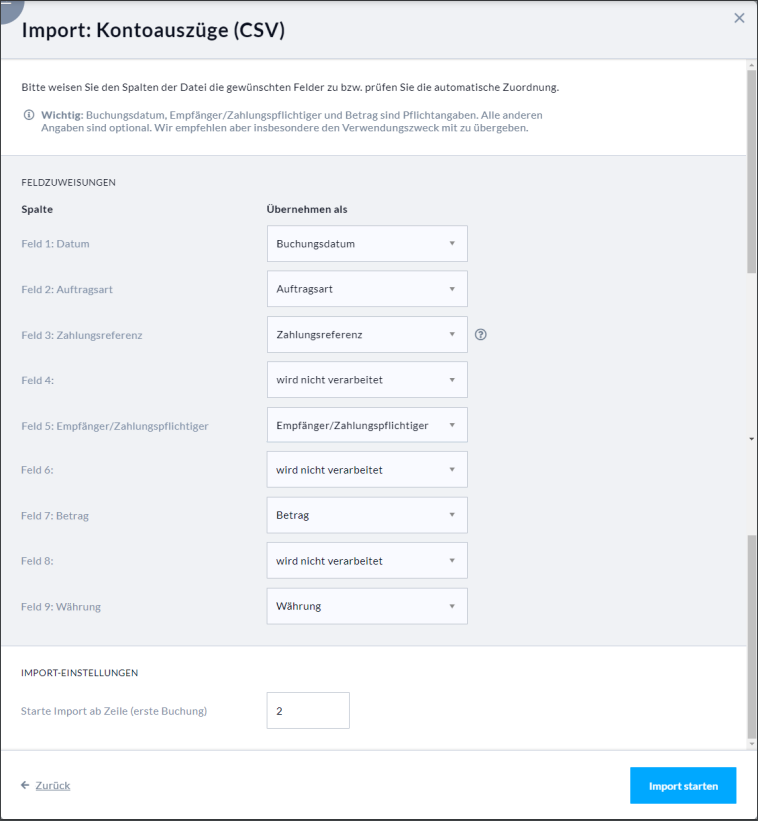Click the Import starten button
Viewport: 758px width, 821px height.
683,785
